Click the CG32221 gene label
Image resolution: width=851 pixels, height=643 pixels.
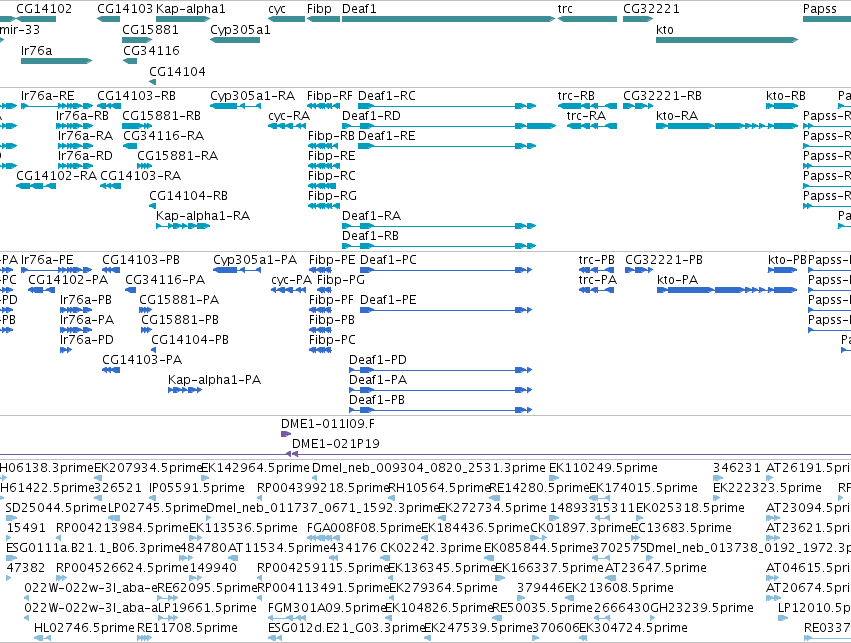pos(651,9)
